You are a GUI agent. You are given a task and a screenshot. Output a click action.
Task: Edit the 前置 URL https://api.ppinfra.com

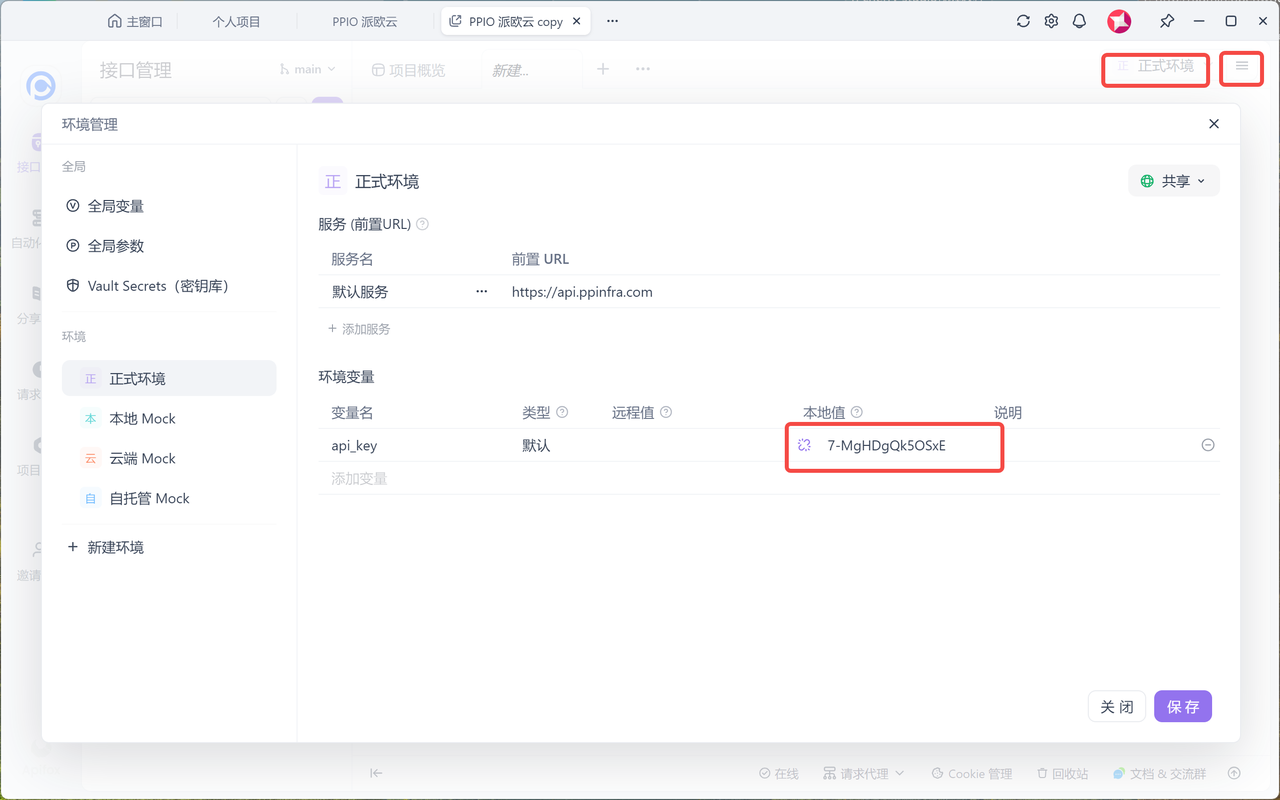[x=582, y=292]
